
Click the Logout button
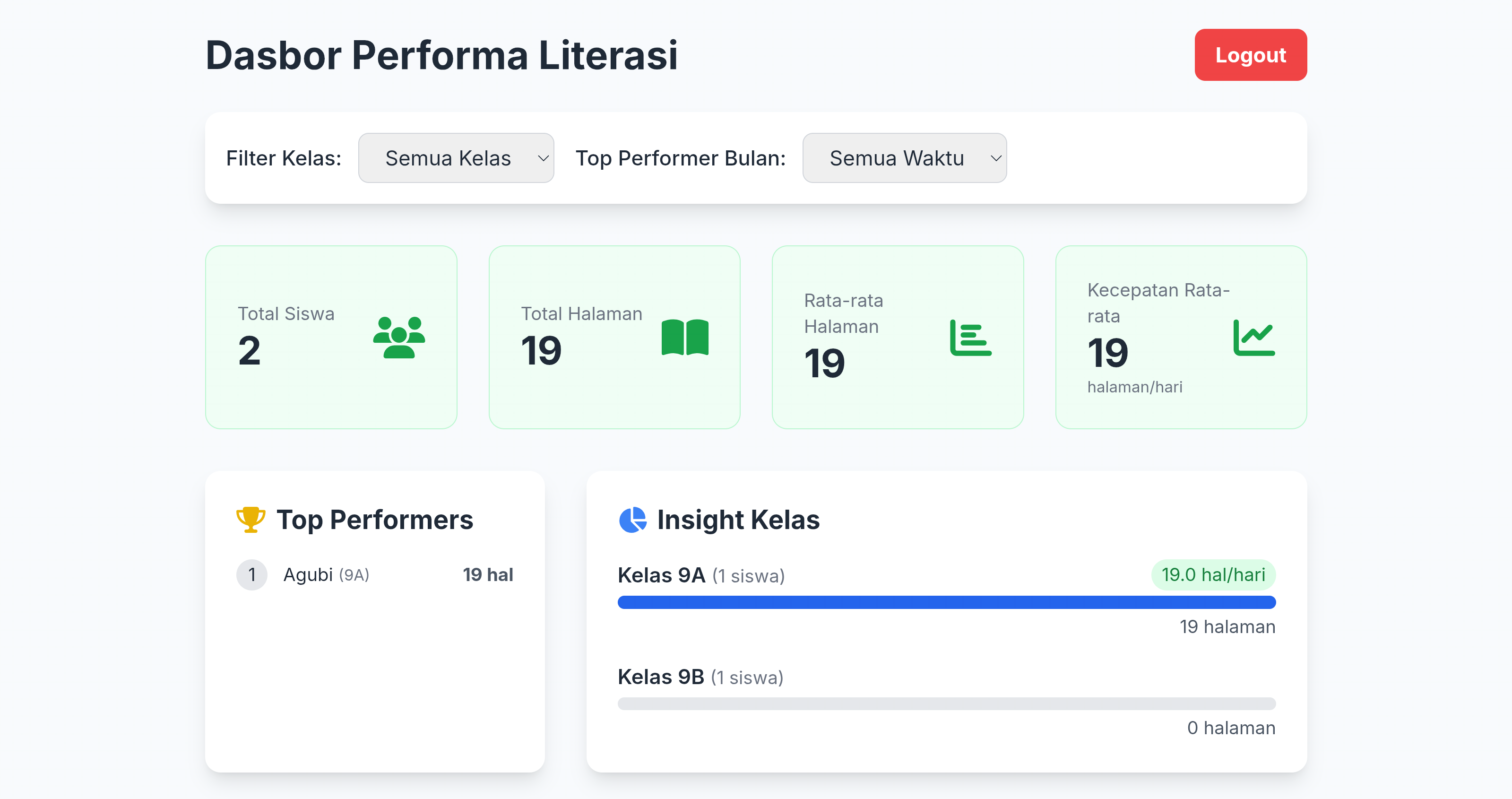click(x=1250, y=54)
